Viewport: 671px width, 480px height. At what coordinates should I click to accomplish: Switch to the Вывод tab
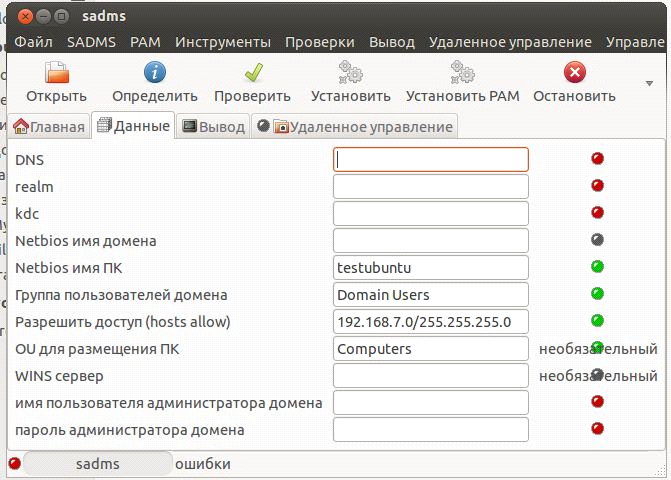coord(213,127)
